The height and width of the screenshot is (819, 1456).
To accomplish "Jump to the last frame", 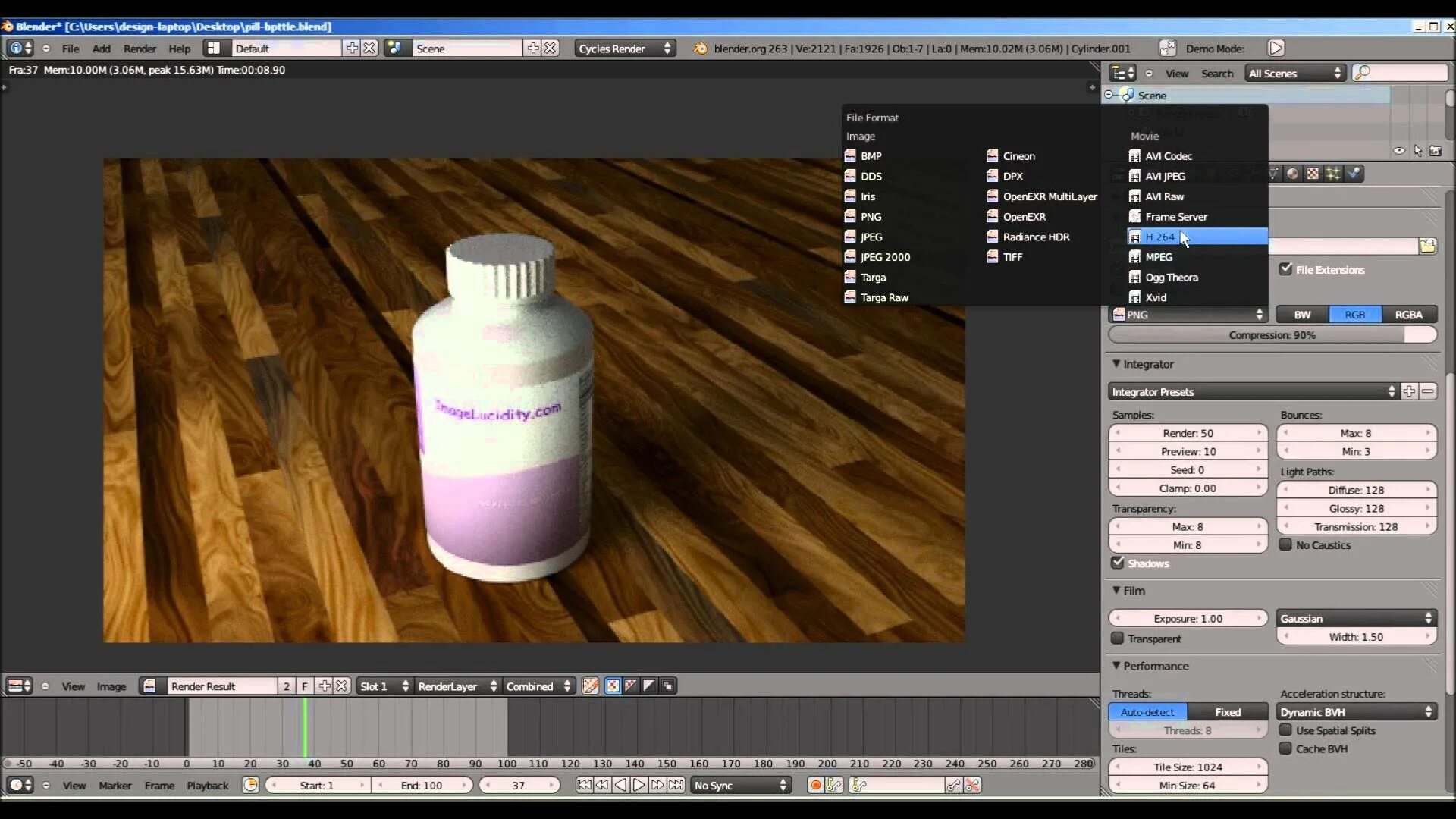I will point(676,786).
